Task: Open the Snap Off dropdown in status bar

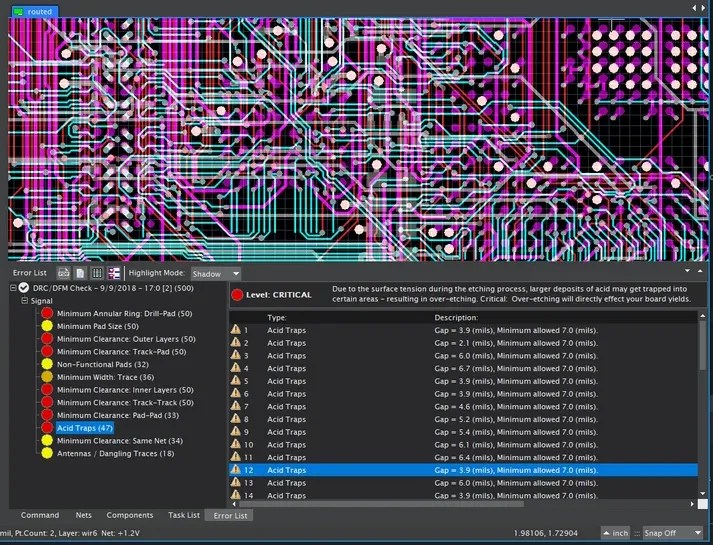Action: click(x=673, y=533)
